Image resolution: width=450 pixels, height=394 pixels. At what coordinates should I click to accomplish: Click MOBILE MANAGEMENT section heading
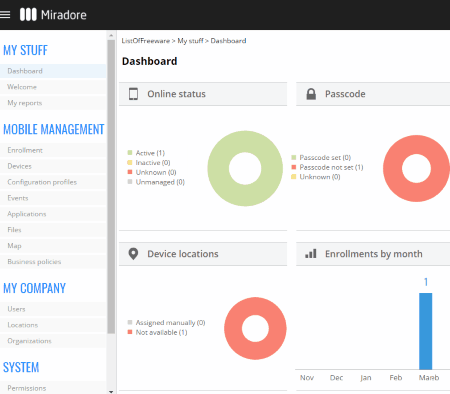point(54,130)
